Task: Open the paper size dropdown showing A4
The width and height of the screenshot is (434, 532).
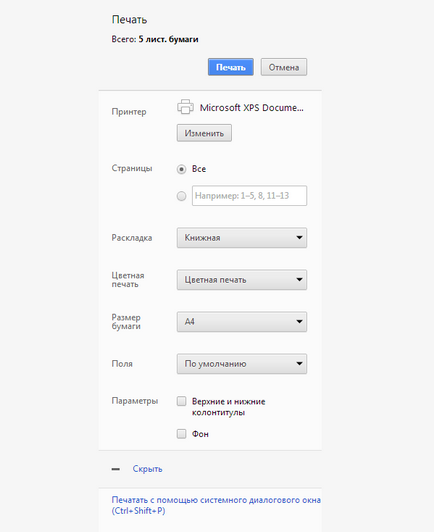Action: coord(242,322)
